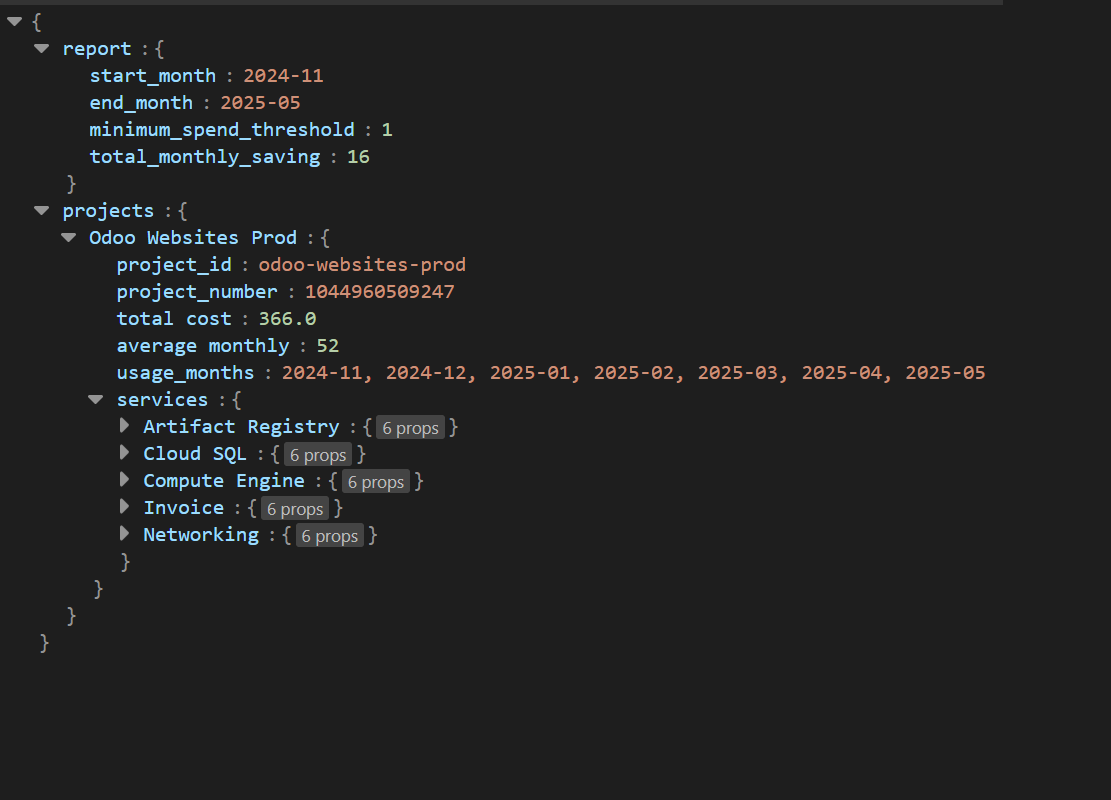The width and height of the screenshot is (1111, 800).
Task: Click the Cloud SQL 6 props badge
Action: (317, 455)
